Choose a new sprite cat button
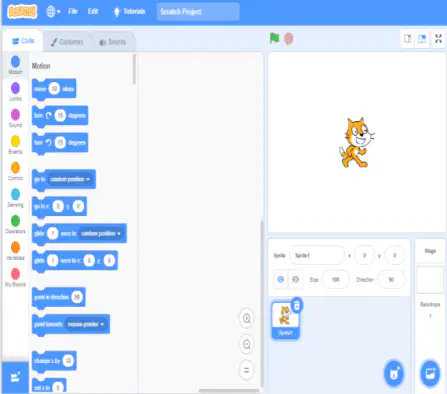The height and width of the screenshot is (394, 447). 394,374
